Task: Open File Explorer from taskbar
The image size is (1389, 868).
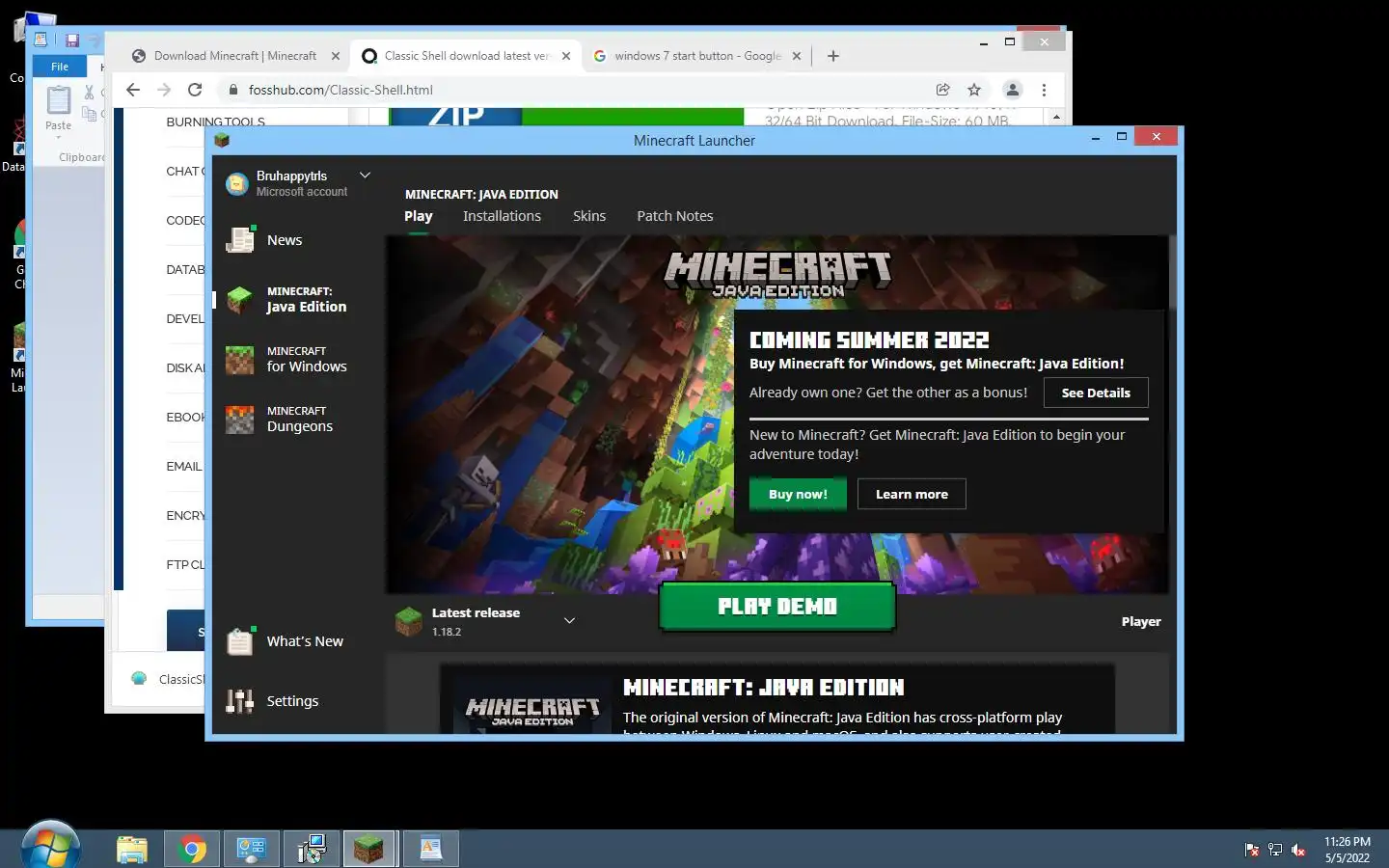Action: click(x=132, y=850)
